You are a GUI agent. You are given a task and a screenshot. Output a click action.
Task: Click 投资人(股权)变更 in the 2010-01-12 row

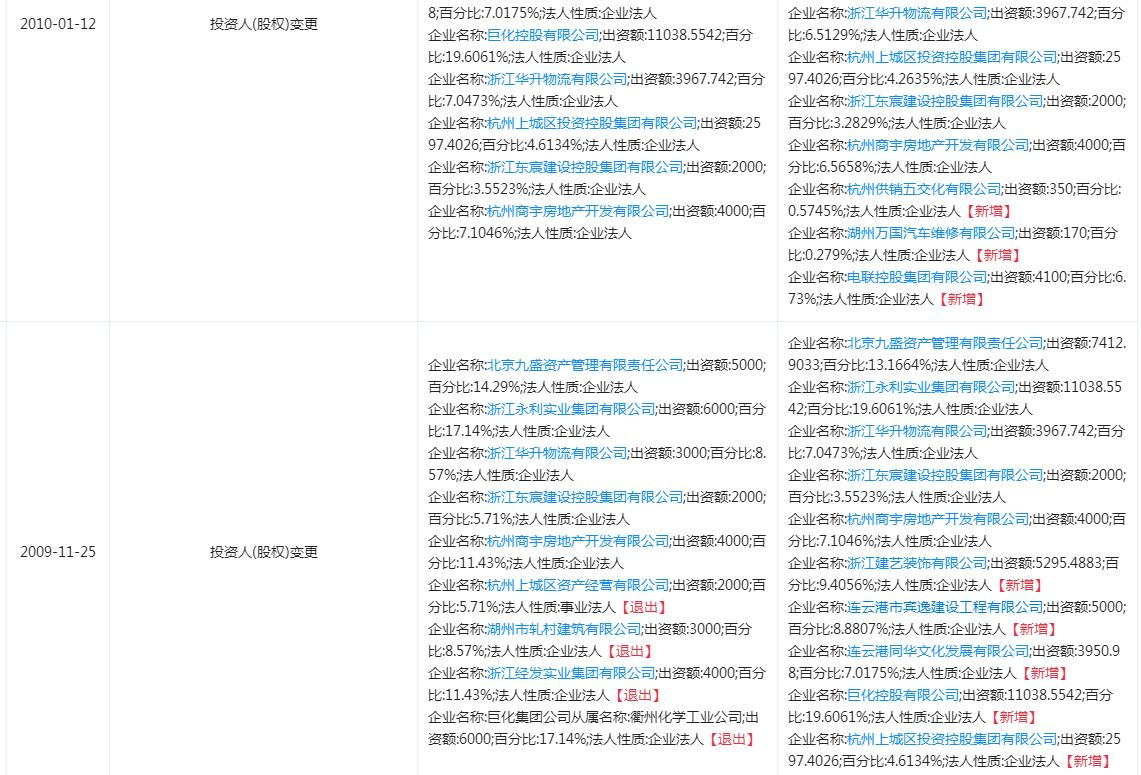(x=264, y=24)
